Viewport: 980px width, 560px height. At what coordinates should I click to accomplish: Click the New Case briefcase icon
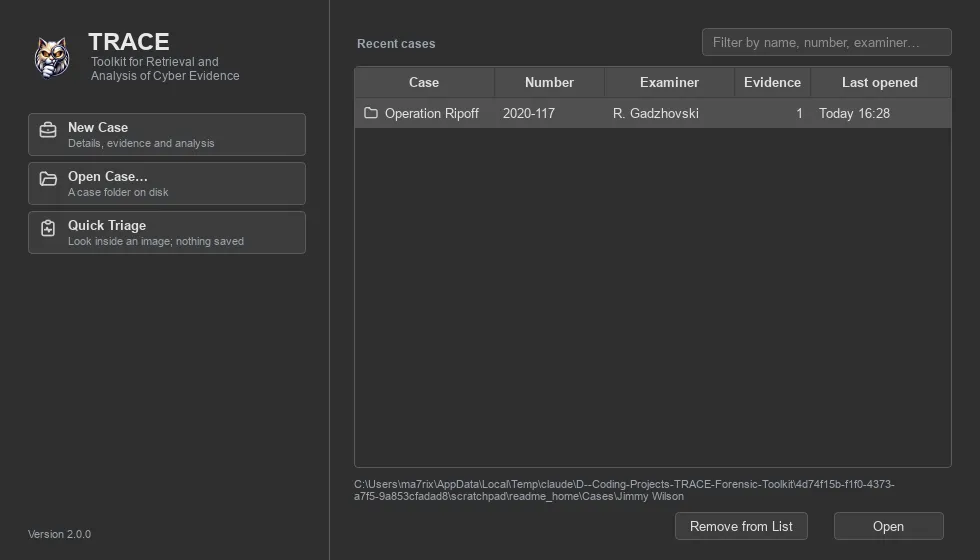pos(48,129)
